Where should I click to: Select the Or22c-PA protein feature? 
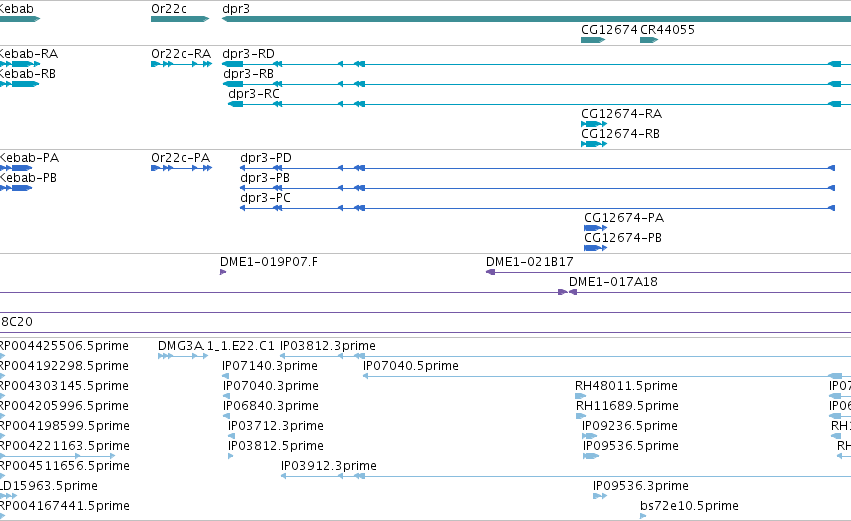(x=181, y=168)
